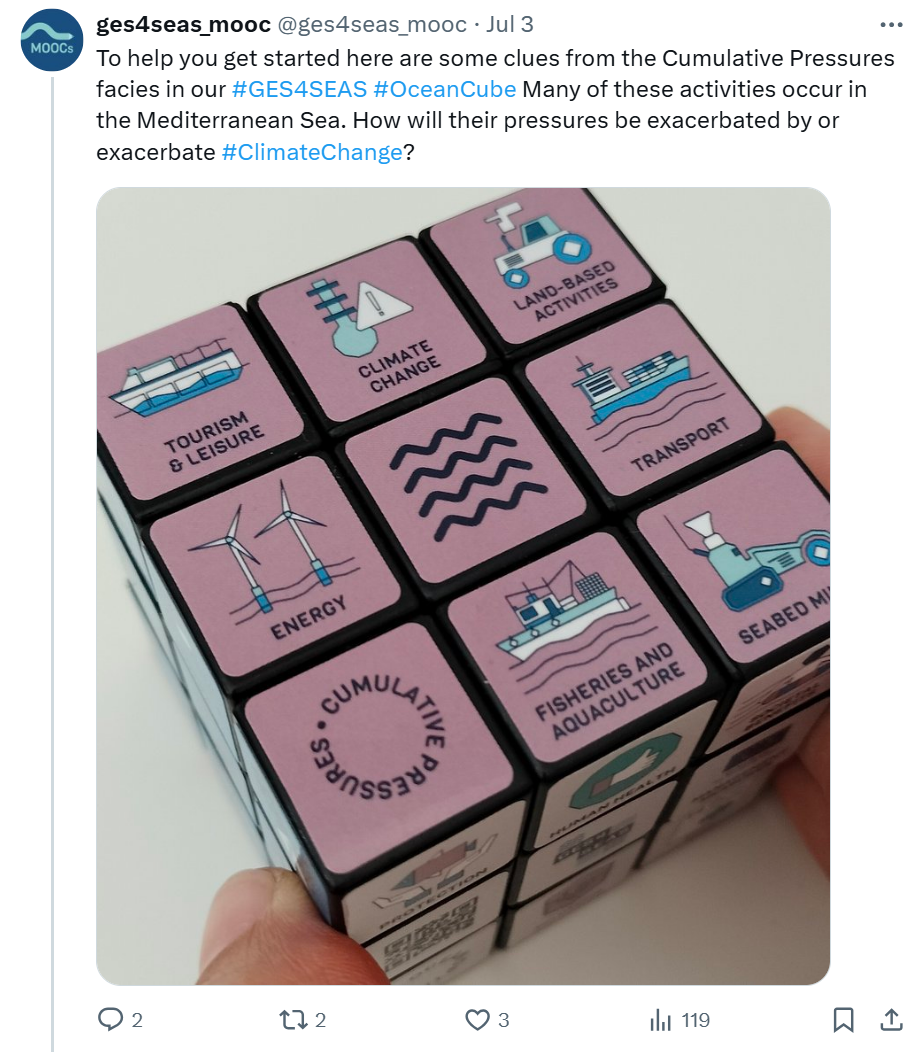Open the share upload icon
922x1052 pixels.
[890, 1020]
